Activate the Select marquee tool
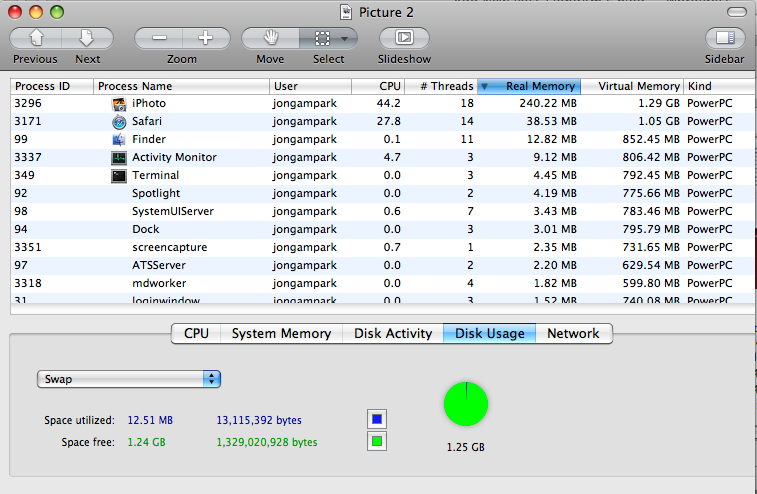757x494 pixels. pyautogui.click(x=322, y=38)
